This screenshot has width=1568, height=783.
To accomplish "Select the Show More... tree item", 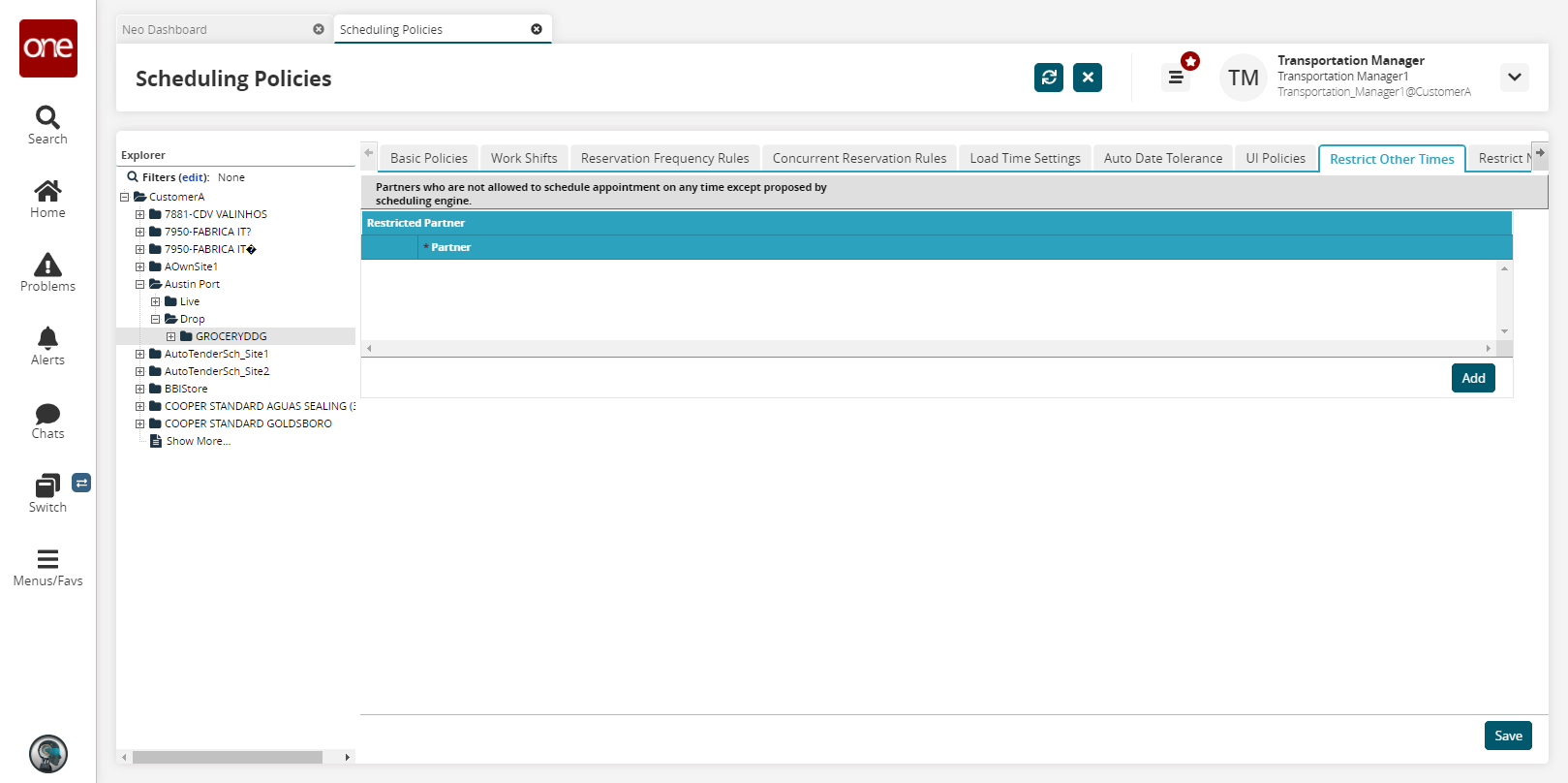I will point(198,441).
